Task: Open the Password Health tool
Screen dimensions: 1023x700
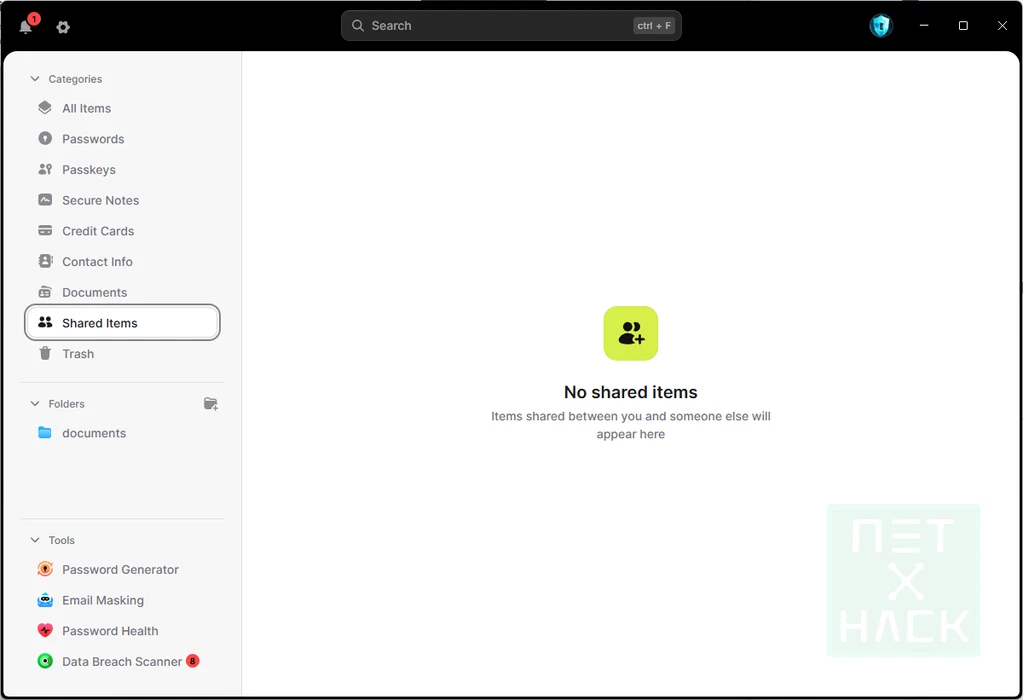Action: point(110,631)
